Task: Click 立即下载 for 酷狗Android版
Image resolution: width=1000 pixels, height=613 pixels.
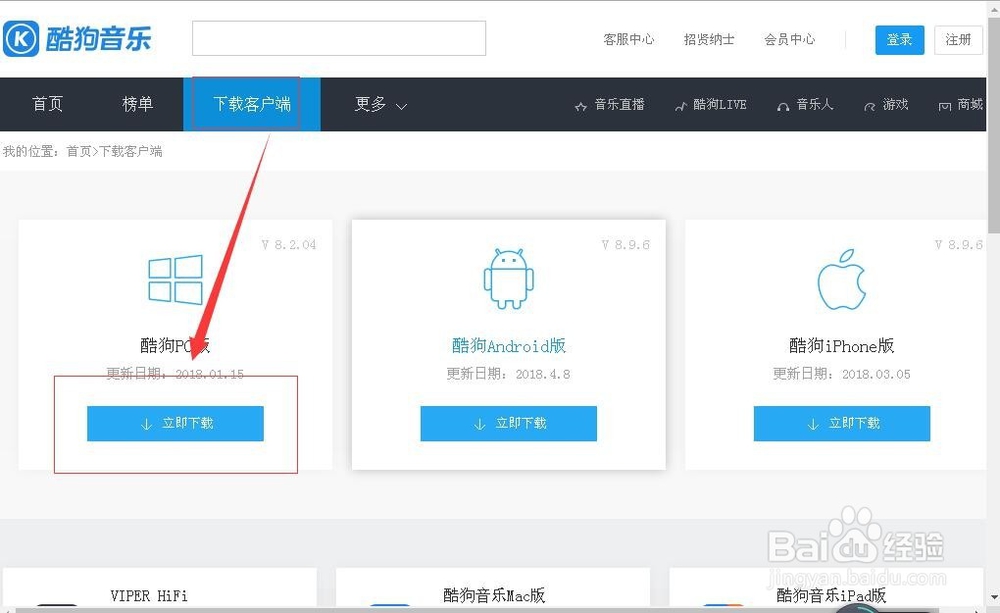Action: click(x=508, y=424)
